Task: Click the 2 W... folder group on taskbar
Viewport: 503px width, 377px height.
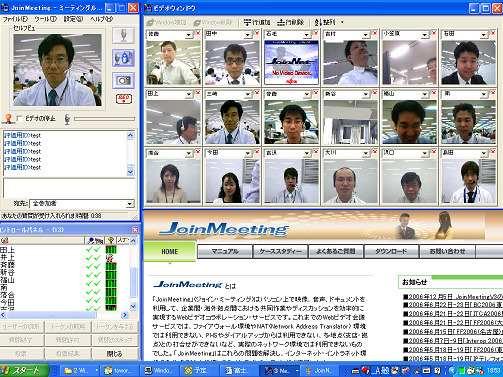Action: click(x=81, y=370)
